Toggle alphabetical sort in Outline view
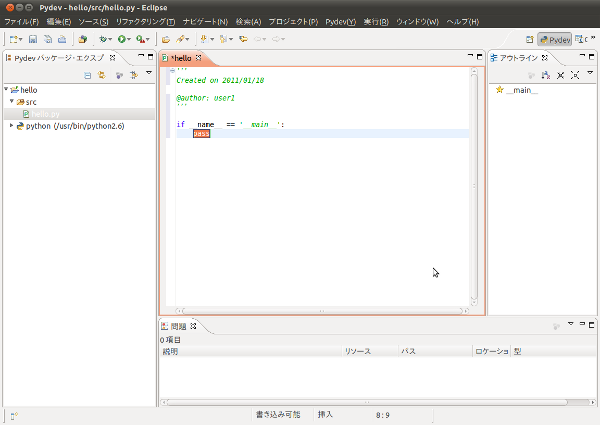Viewport: 600px width, 425px height. (x=546, y=75)
